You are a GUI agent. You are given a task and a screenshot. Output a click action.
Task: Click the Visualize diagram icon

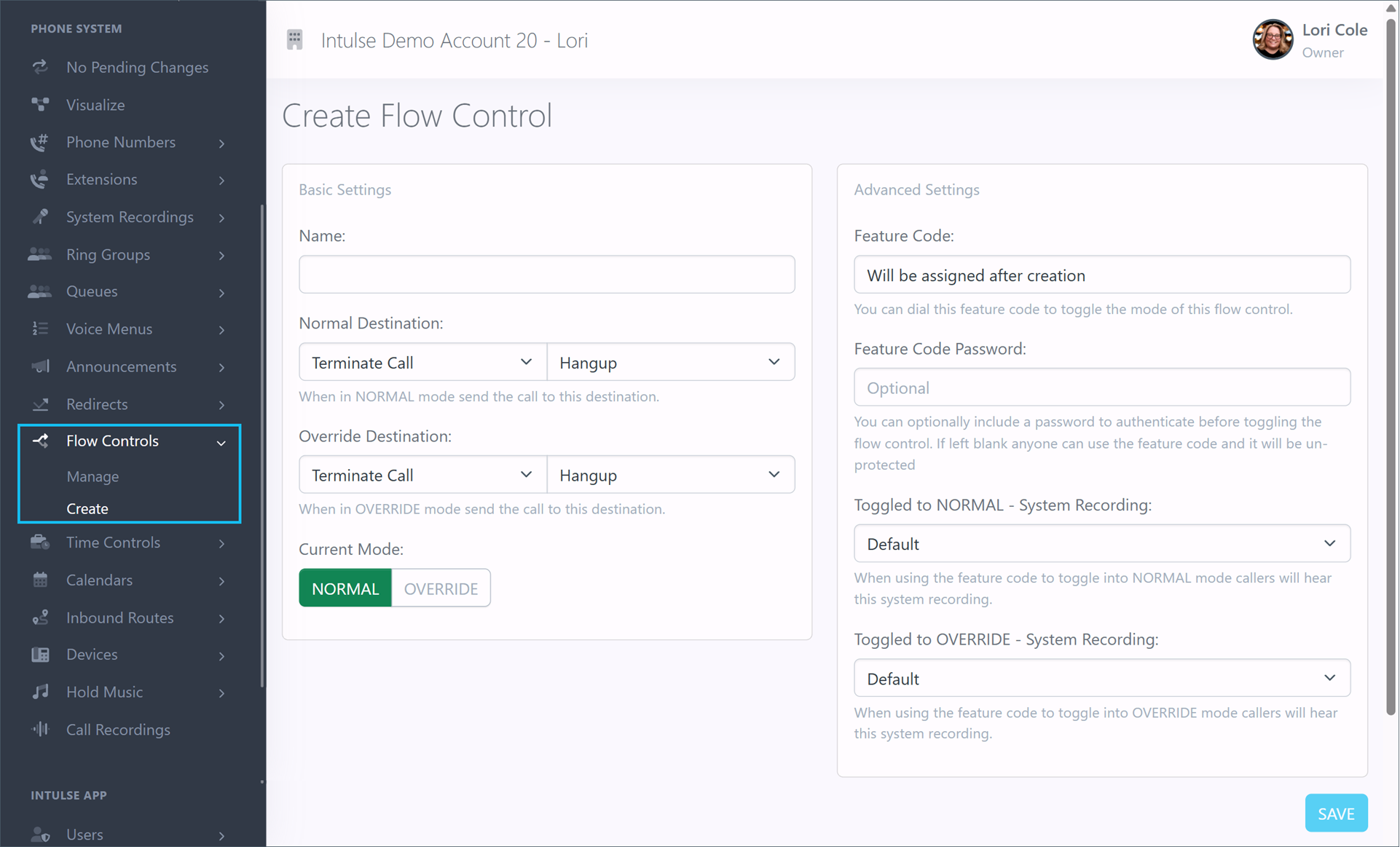click(x=40, y=105)
